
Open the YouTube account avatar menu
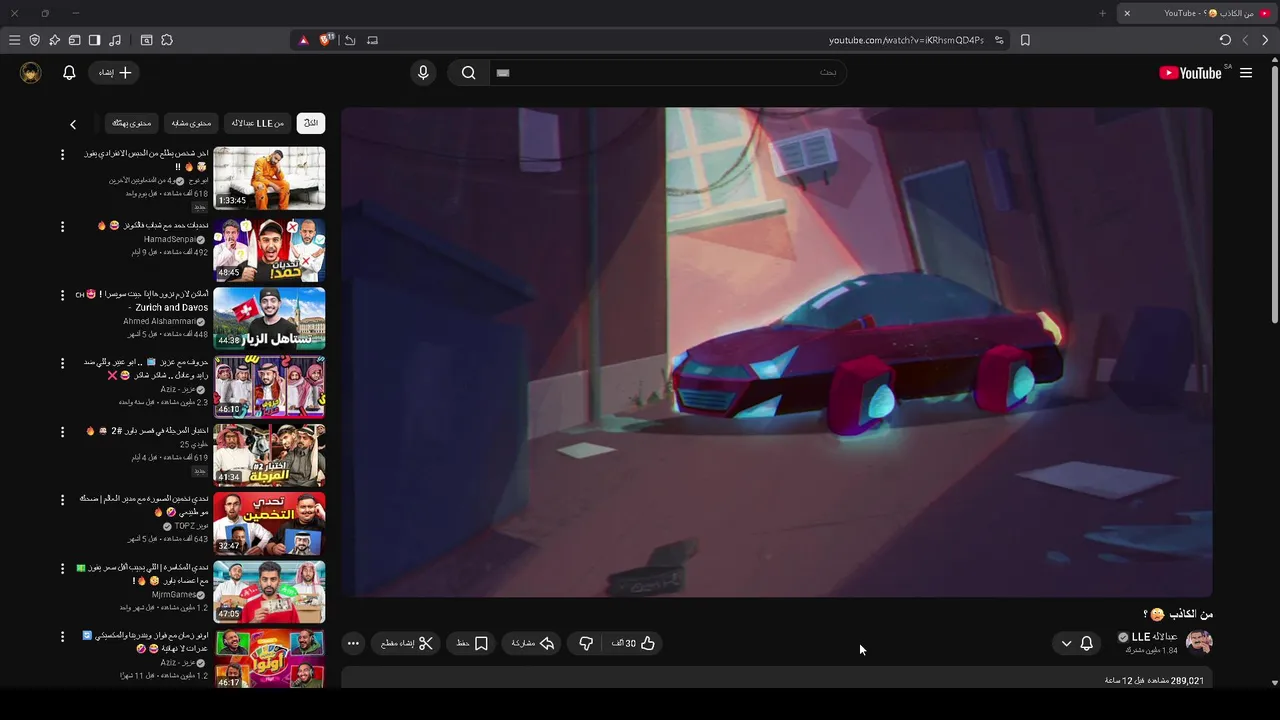point(31,72)
